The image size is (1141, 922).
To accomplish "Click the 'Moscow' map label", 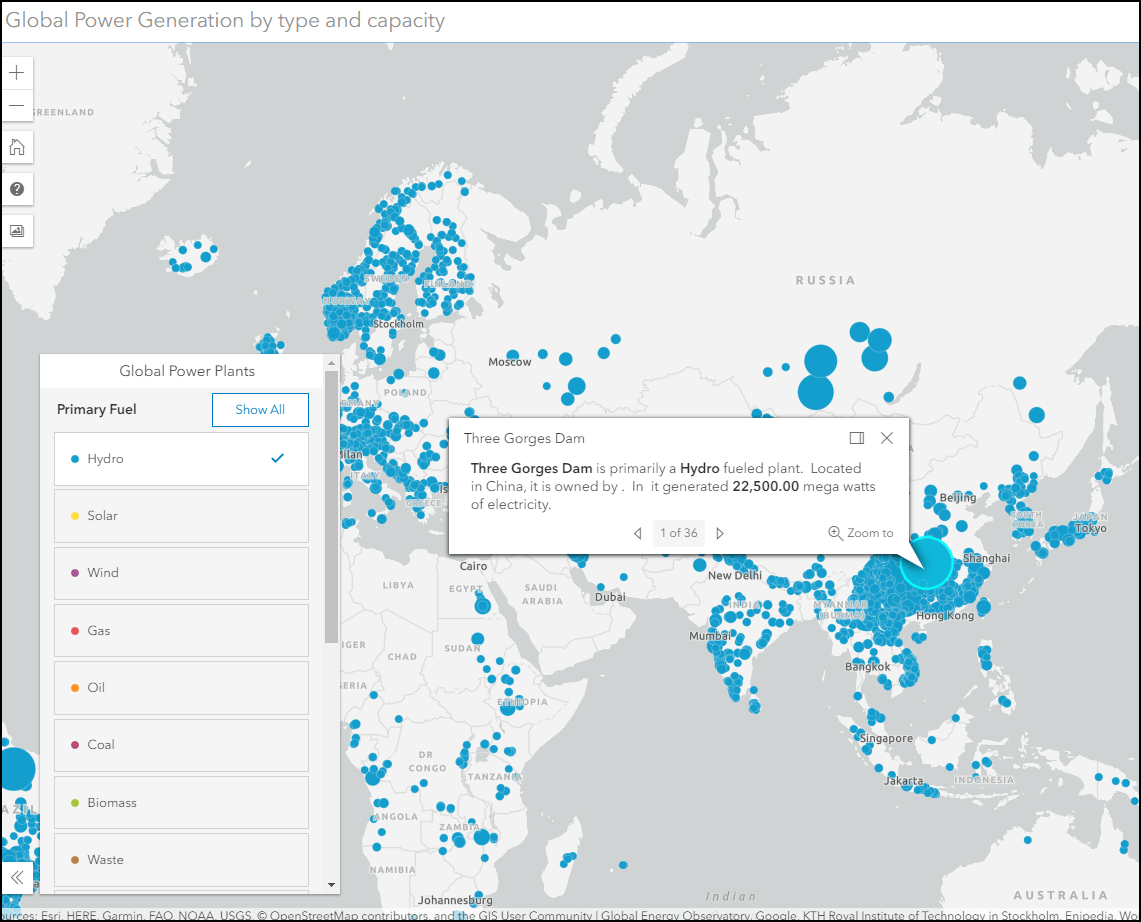I will click(509, 362).
